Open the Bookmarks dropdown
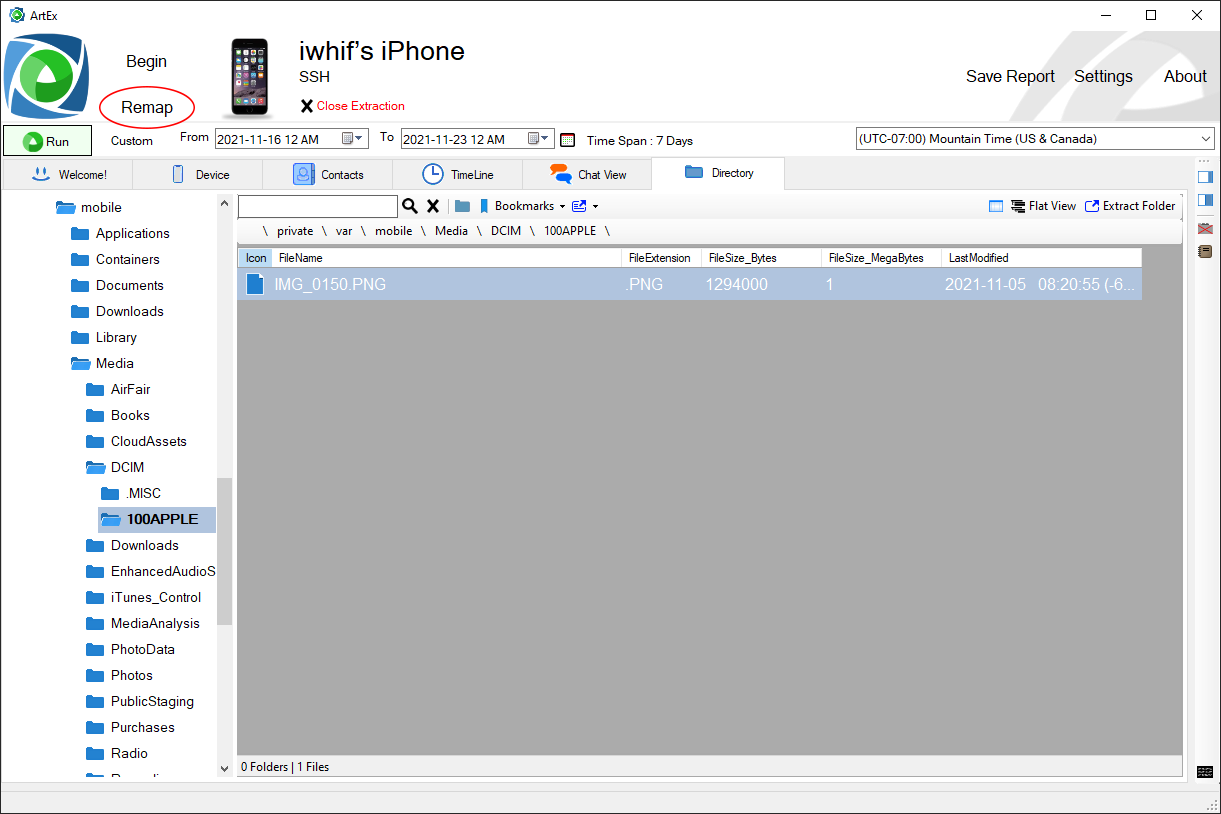1221x814 pixels. tap(522, 206)
